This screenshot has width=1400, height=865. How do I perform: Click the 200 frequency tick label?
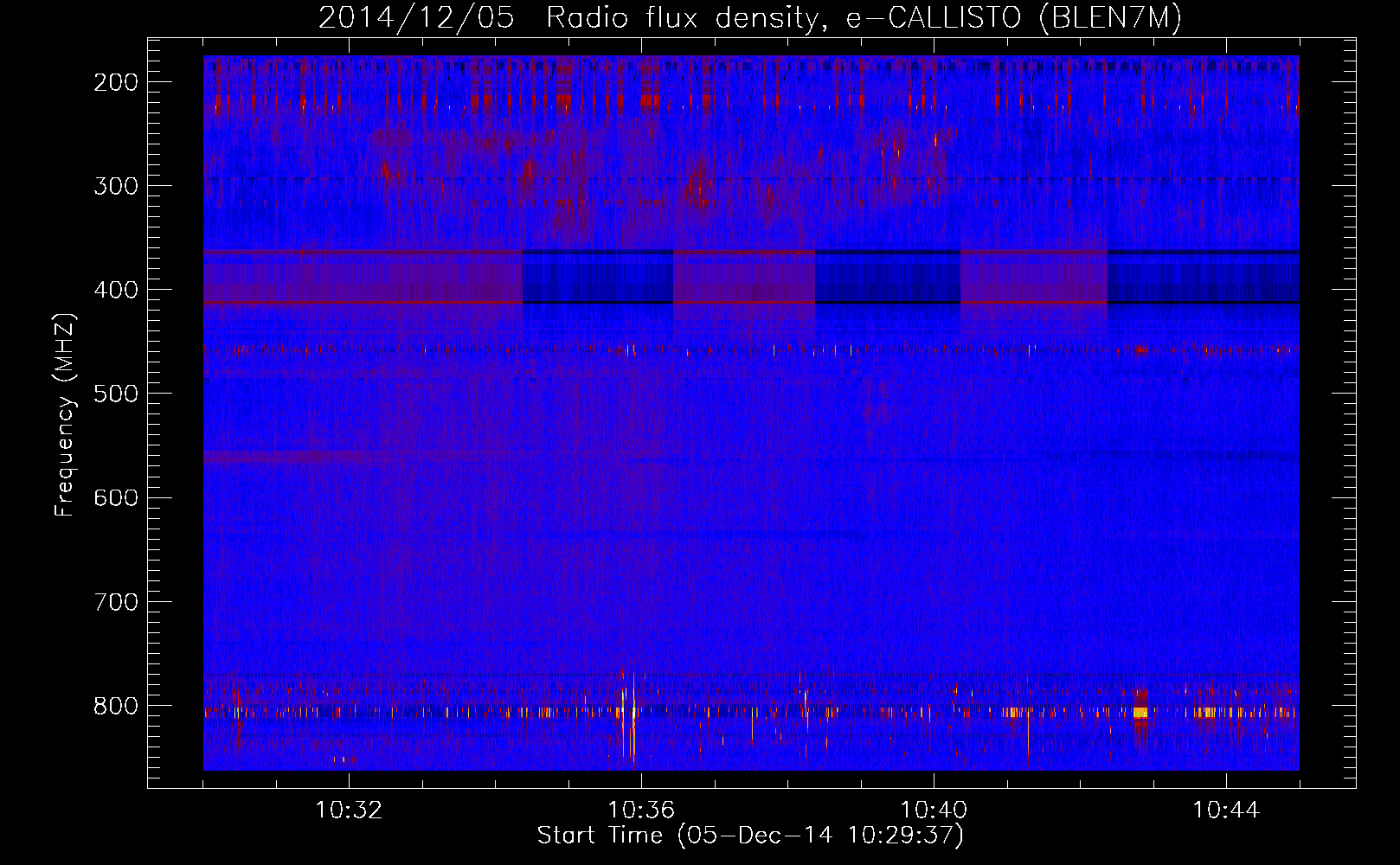(115, 82)
